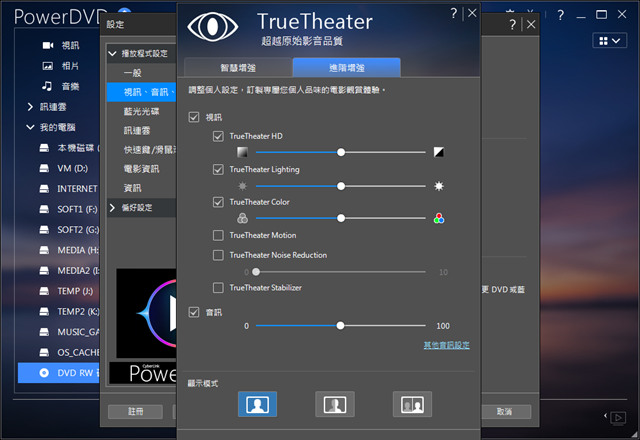Close the settings window
The image size is (640, 440).
pyautogui.click(x=531, y=24)
